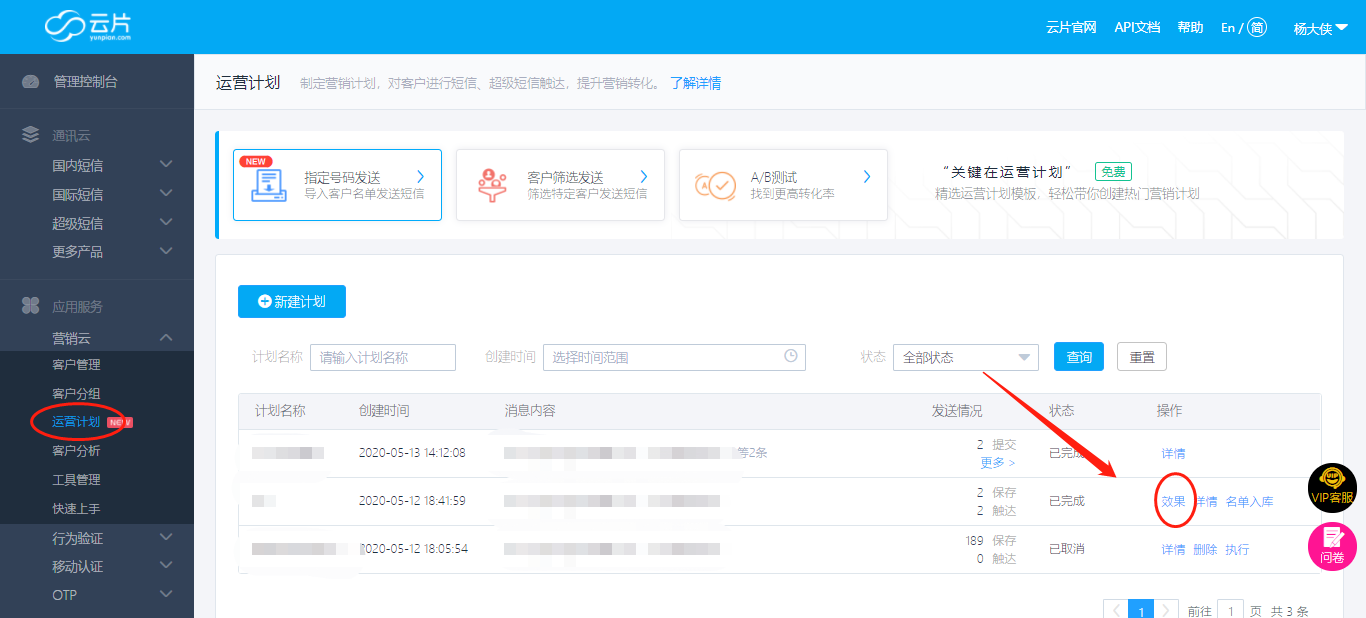Open the 管理控制台 dashboard icon
The image size is (1366, 618).
31,82
